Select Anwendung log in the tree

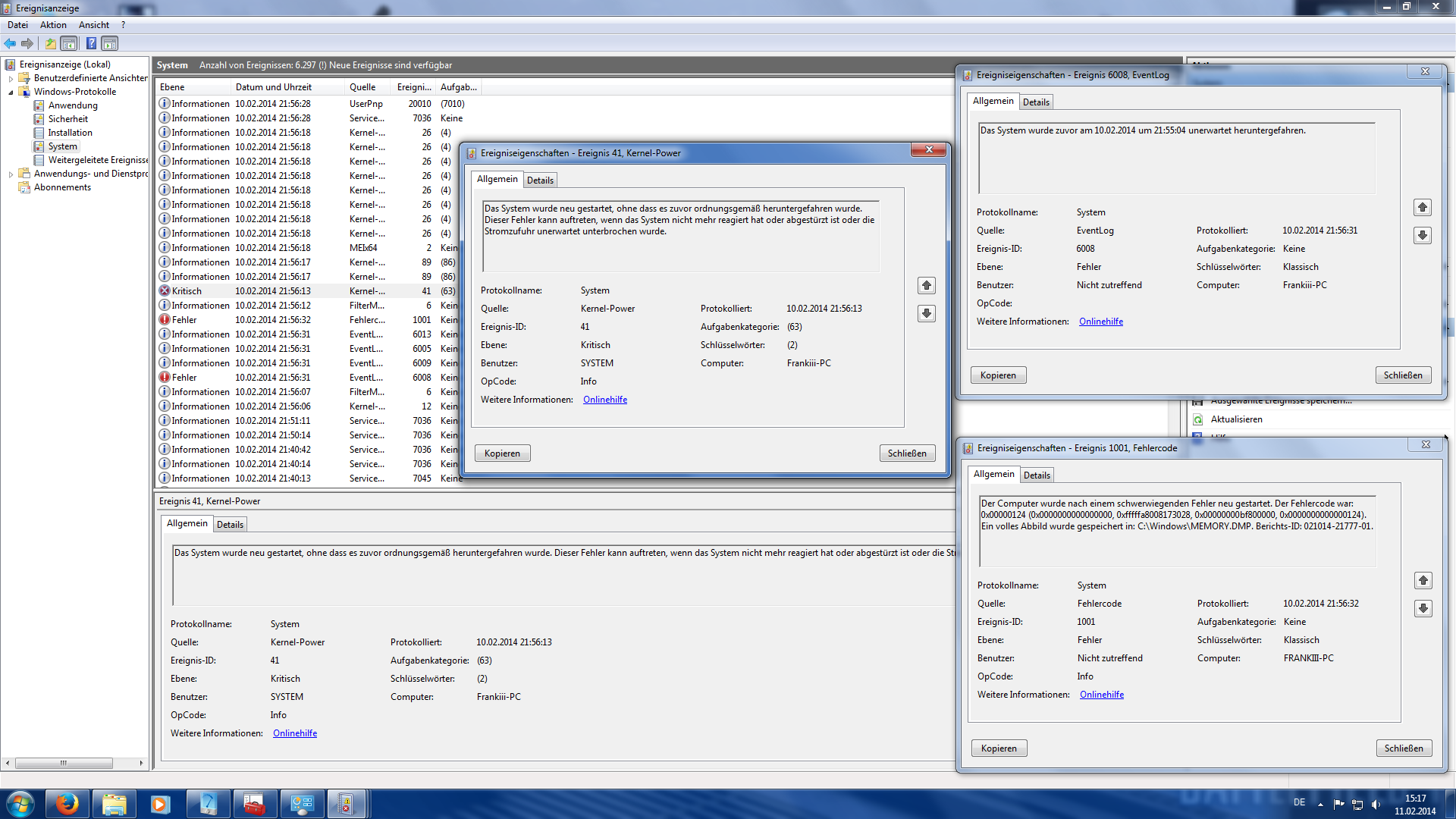point(73,105)
